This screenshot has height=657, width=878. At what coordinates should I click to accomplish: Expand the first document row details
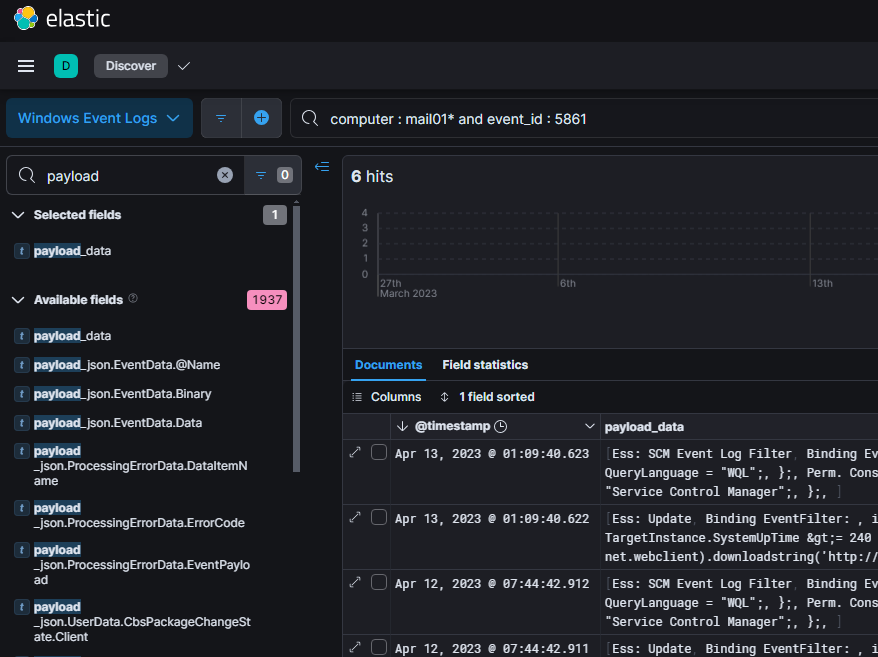click(x=355, y=453)
